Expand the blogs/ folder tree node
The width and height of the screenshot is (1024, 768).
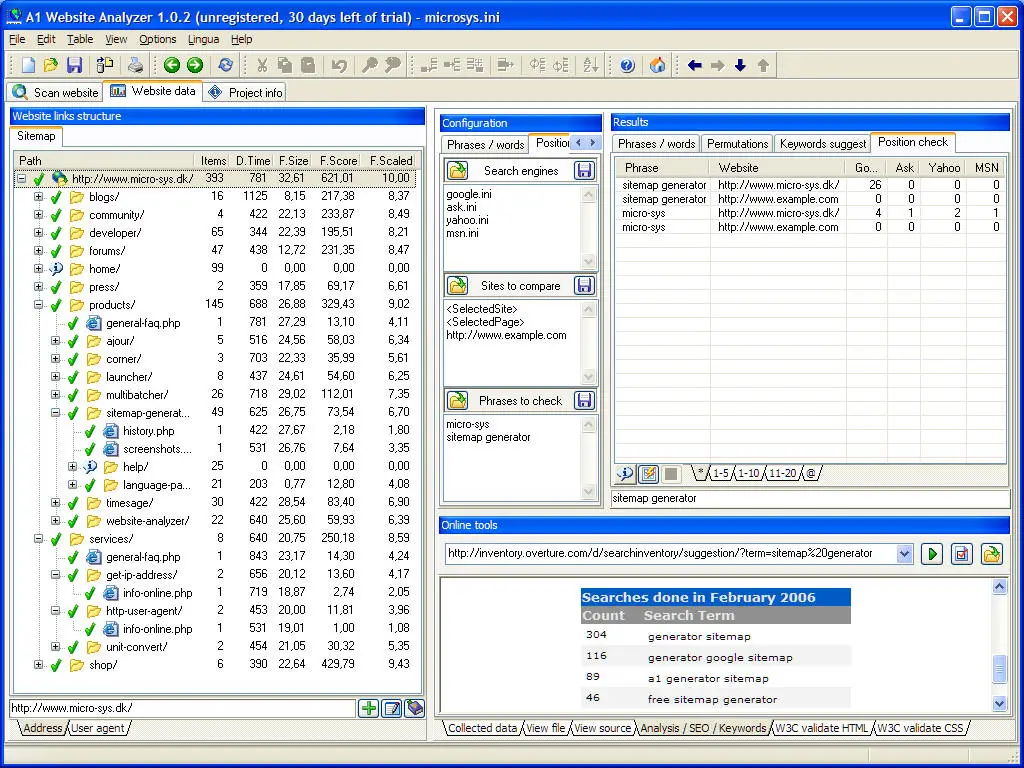click(x=39, y=197)
